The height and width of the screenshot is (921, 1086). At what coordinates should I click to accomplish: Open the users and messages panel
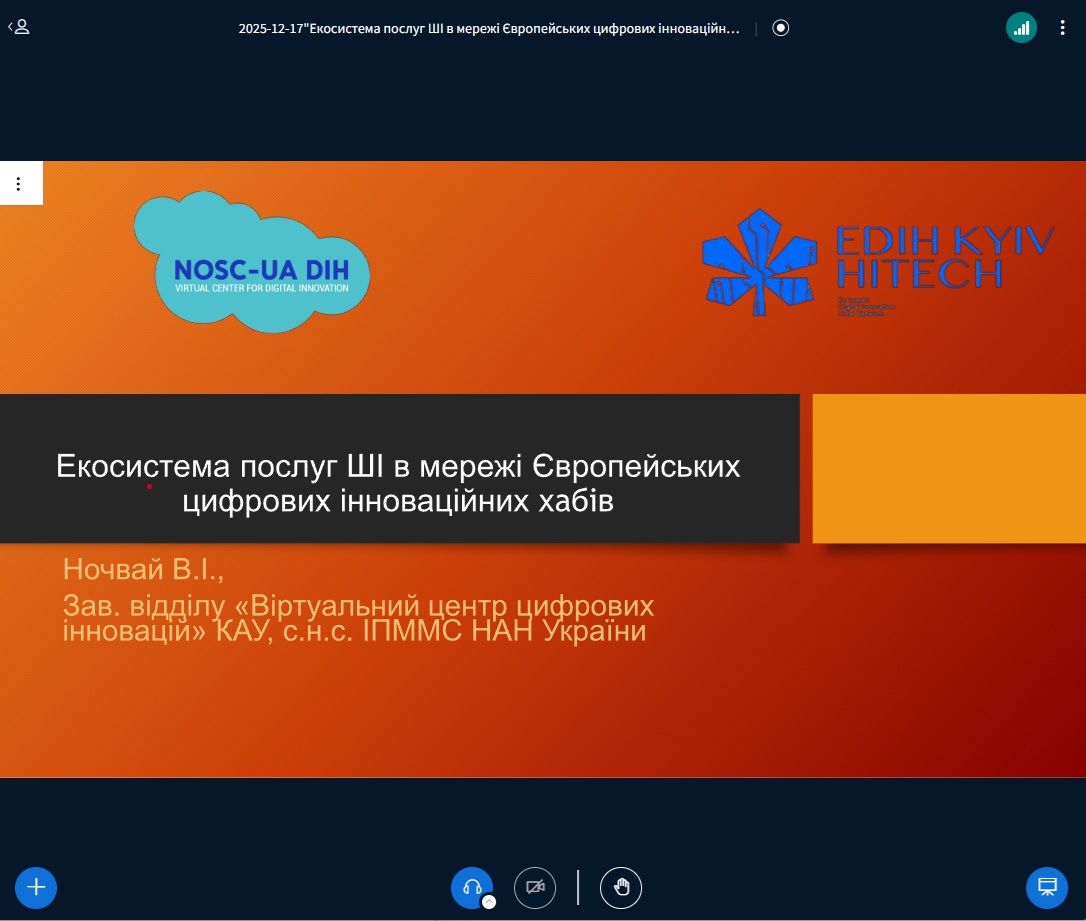[x=19, y=28]
